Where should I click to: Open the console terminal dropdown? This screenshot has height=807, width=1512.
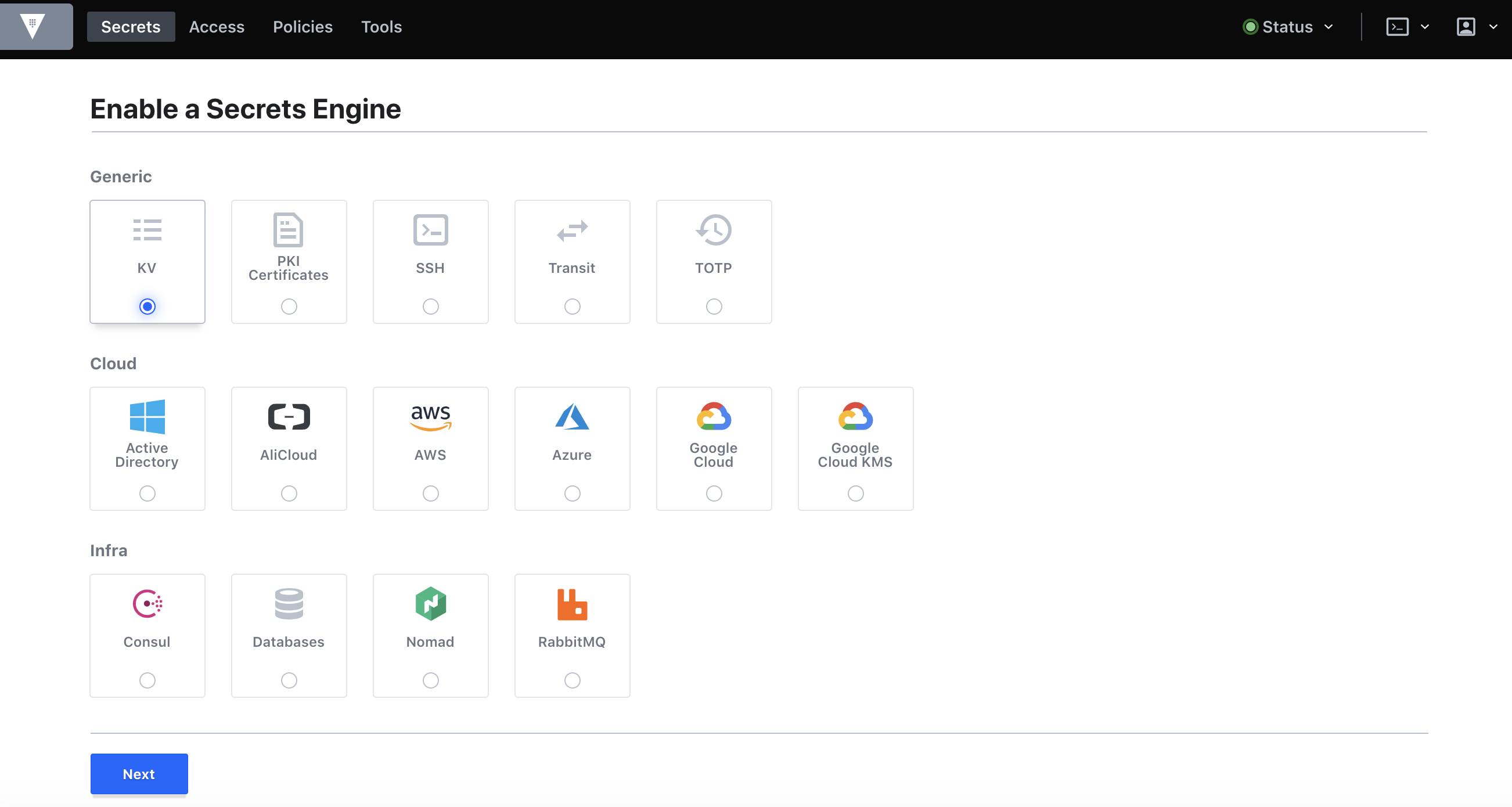point(1406,27)
